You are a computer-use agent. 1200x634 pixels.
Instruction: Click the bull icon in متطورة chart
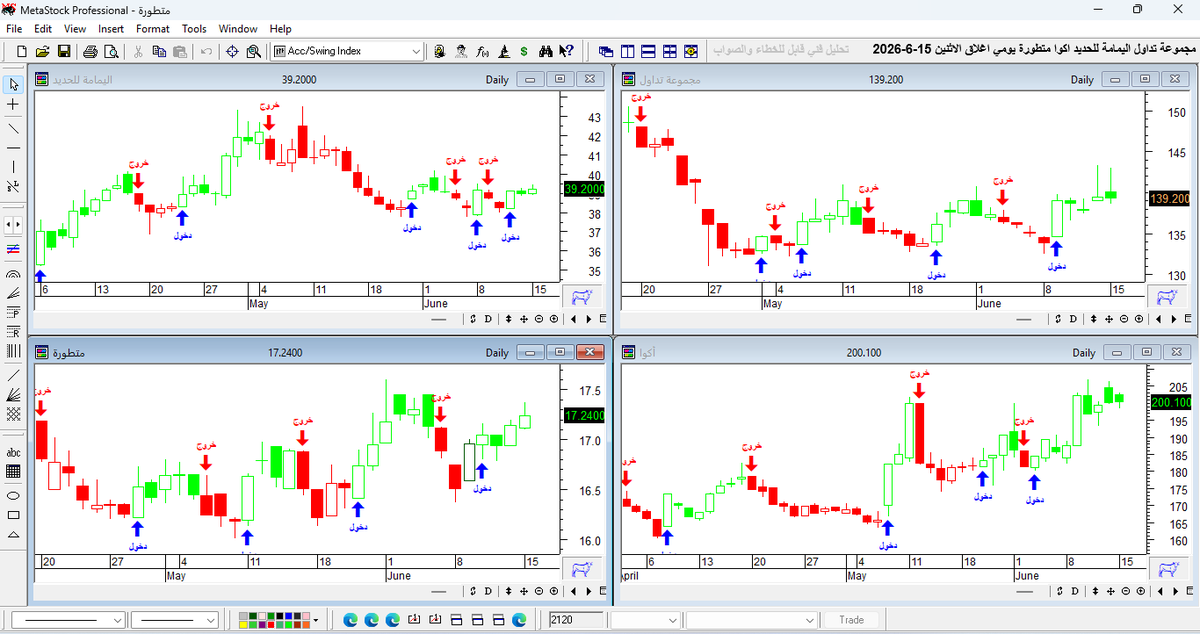point(580,569)
